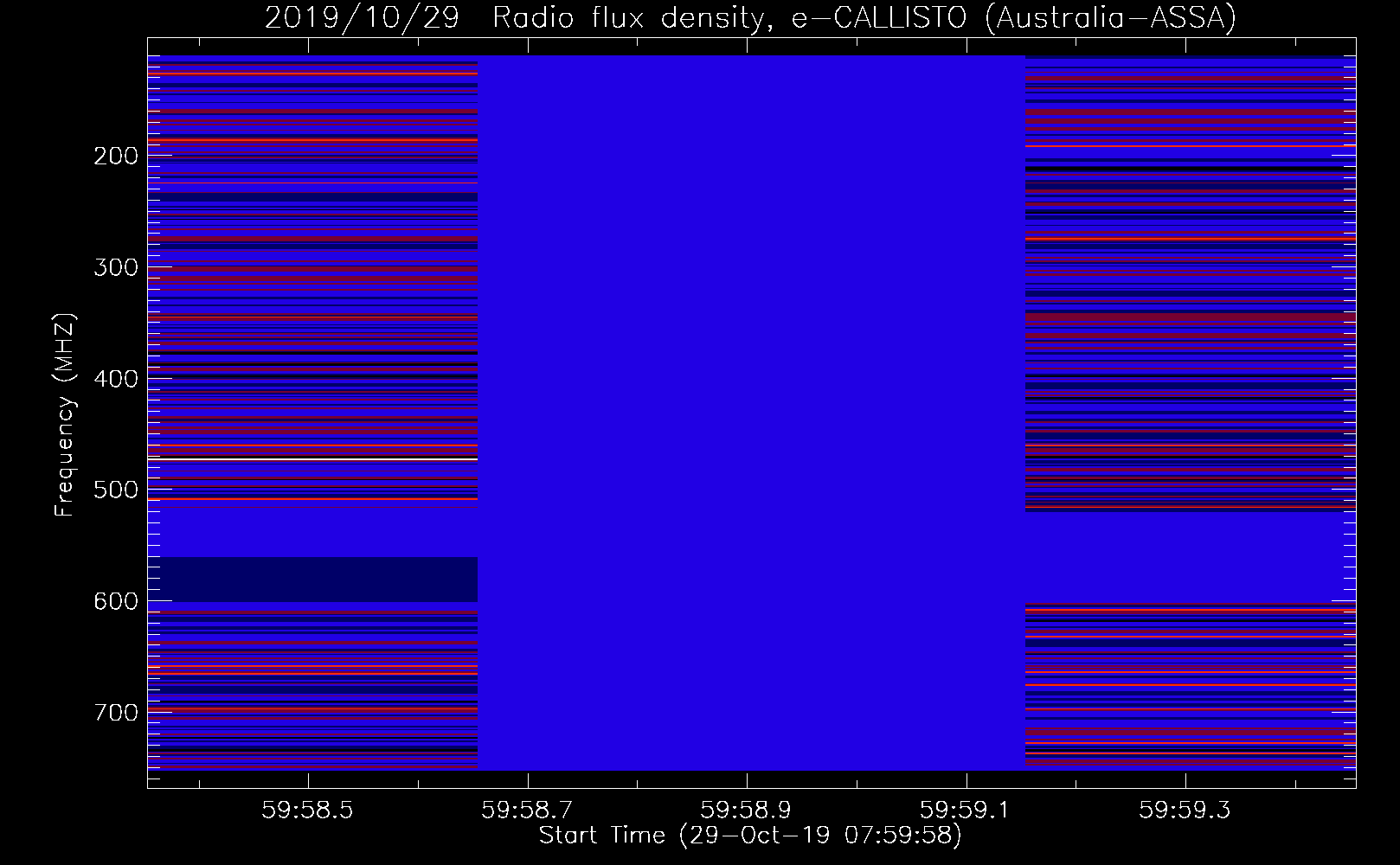Click the 200 frequency tick label
The image size is (1400, 865).
[x=116, y=156]
